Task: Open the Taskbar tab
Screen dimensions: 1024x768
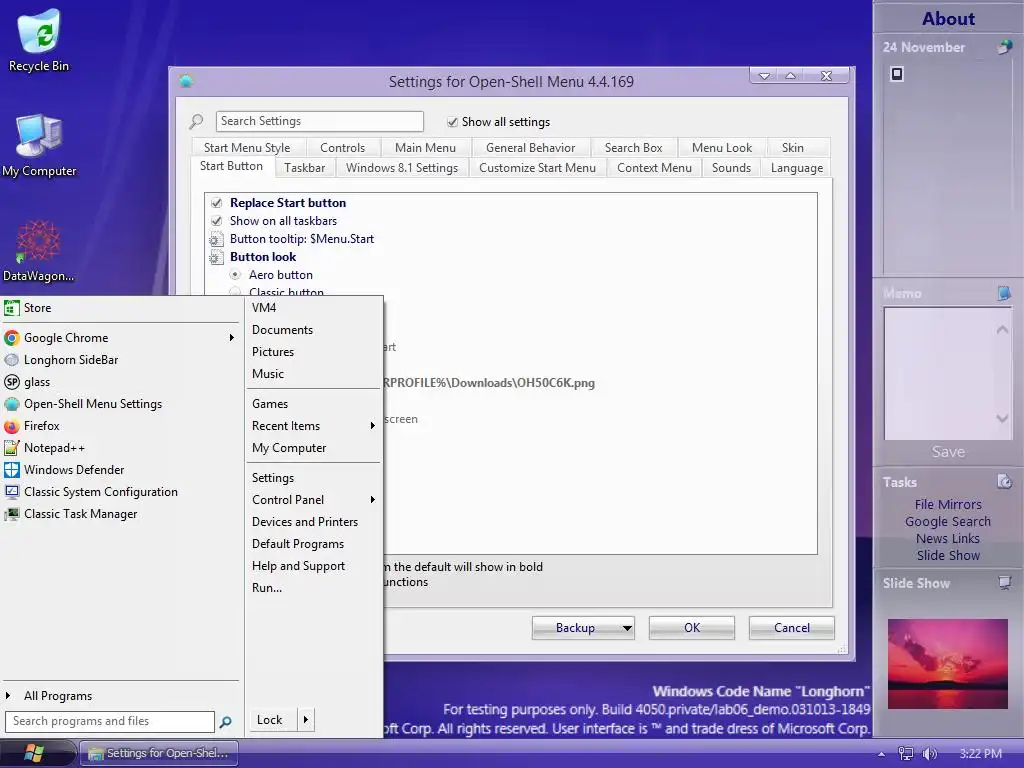Action: click(x=304, y=168)
